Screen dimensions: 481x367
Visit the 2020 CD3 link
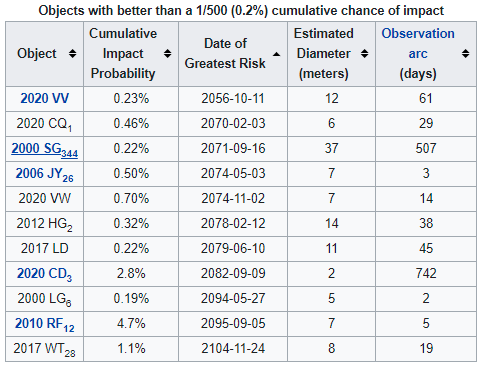coord(45,274)
